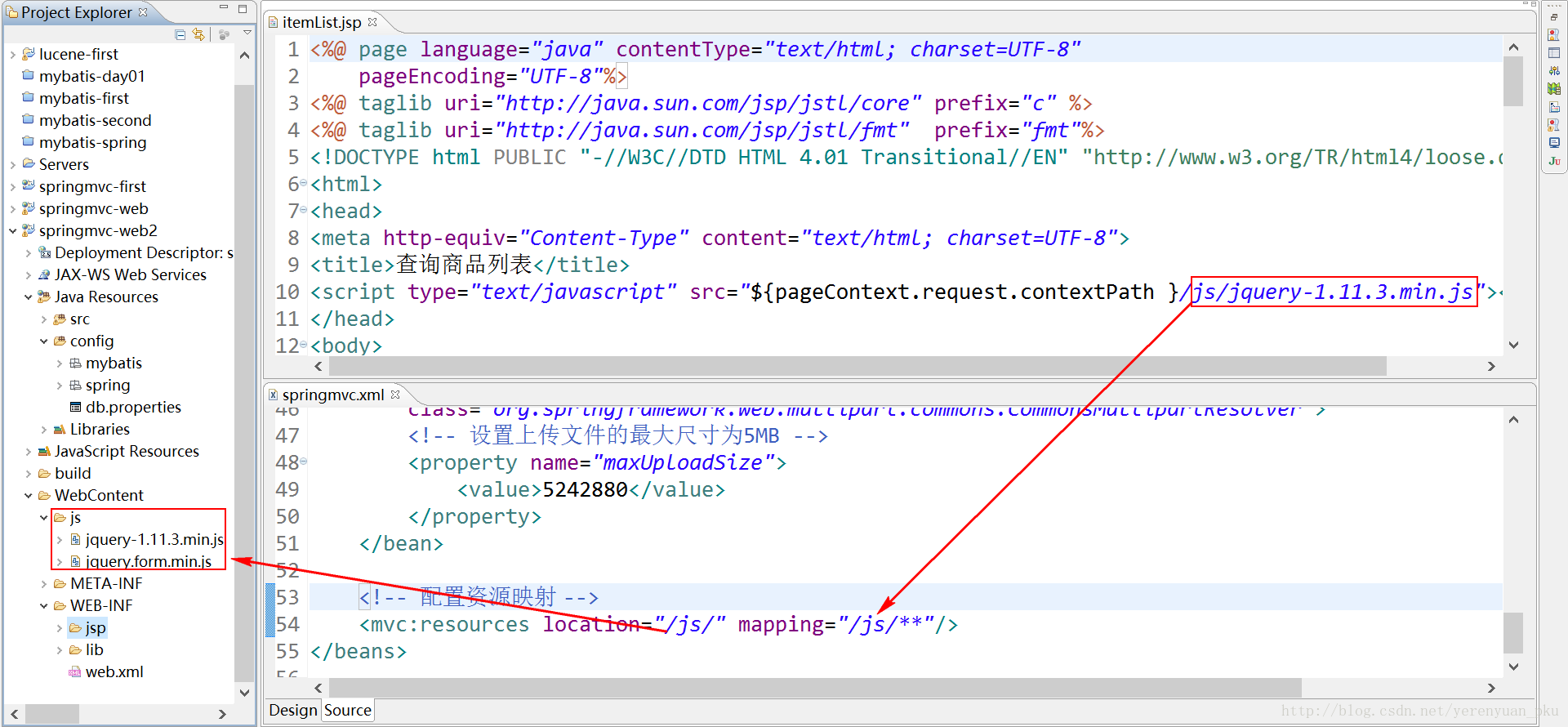
Task: Click the Project Explorer scroll-up arrow
Action: (244, 56)
